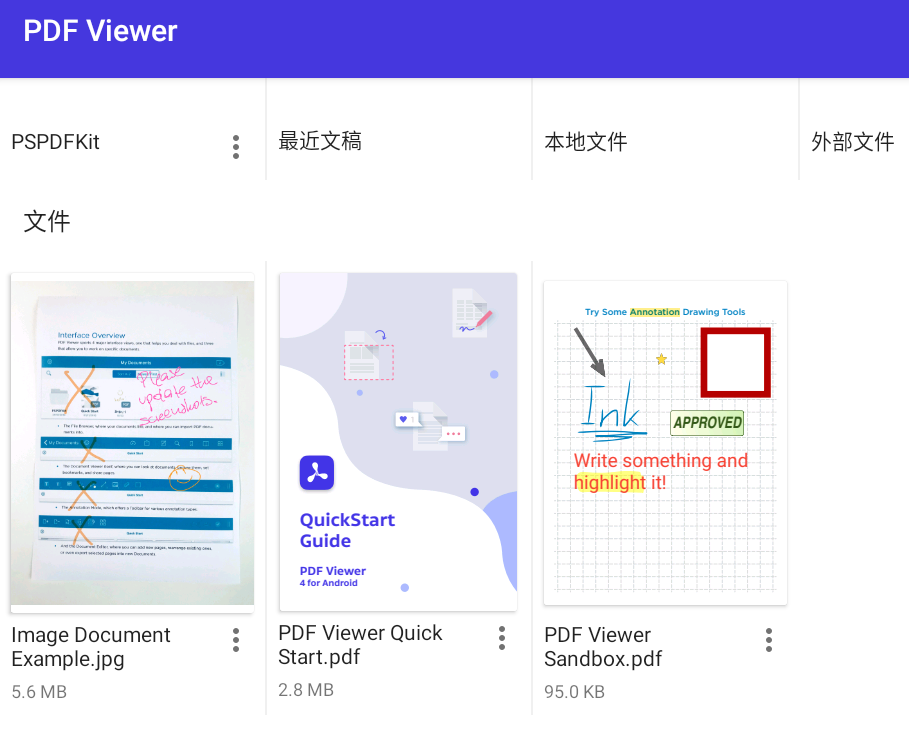The width and height of the screenshot is (909, 736).
Task: Select the Image Document Example.jpg file name
Action: (91, 647)
